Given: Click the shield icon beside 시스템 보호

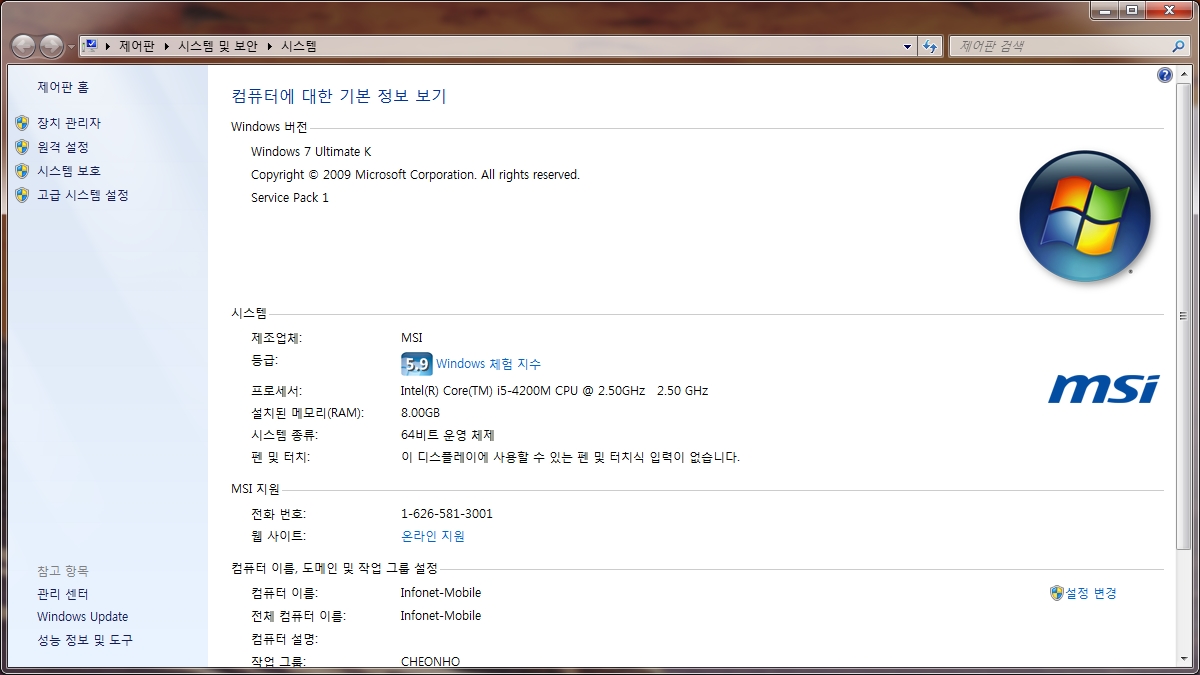Looking at the screenshot, I should [x=22, y=171].
